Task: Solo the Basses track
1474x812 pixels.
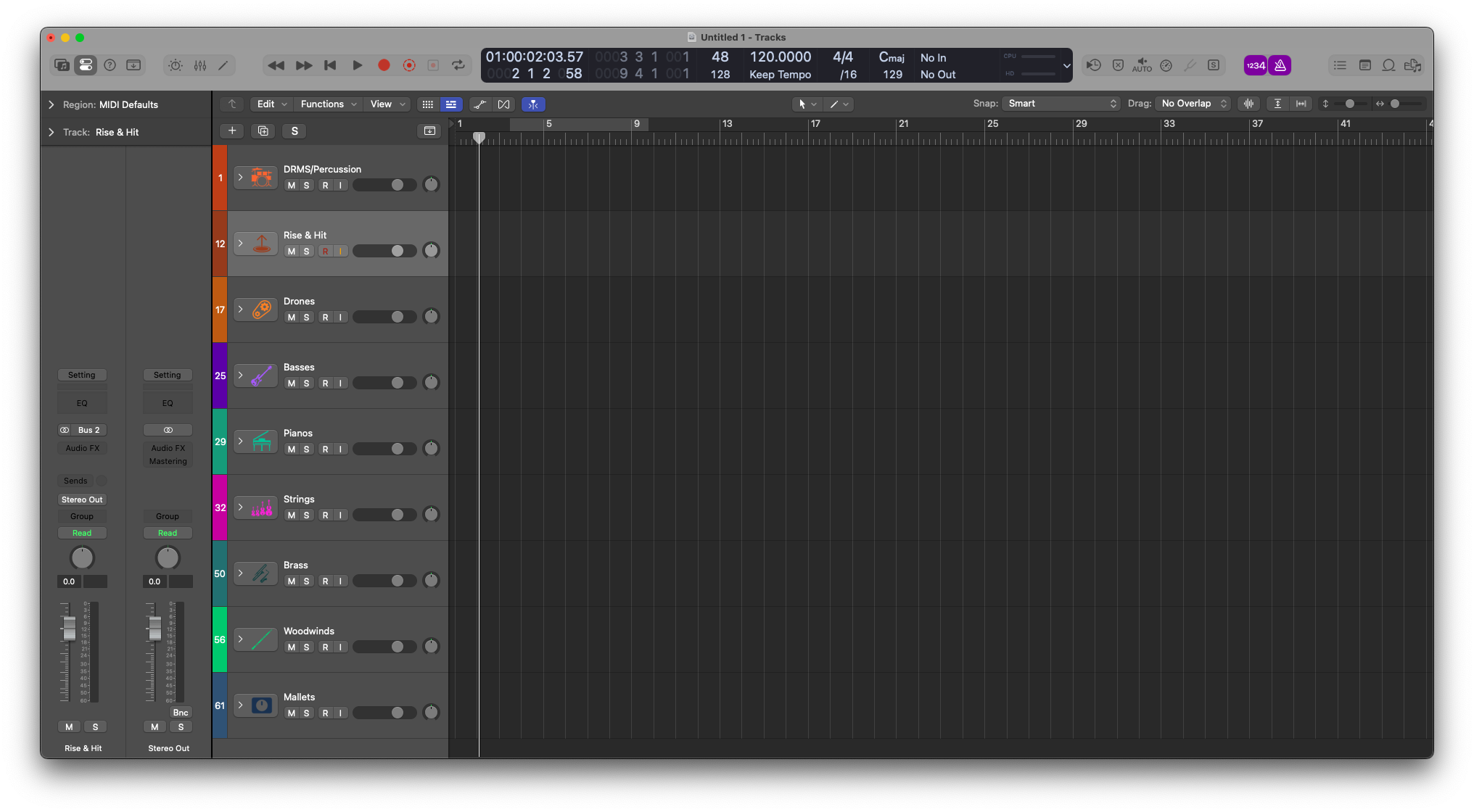Action: point(307,384)
